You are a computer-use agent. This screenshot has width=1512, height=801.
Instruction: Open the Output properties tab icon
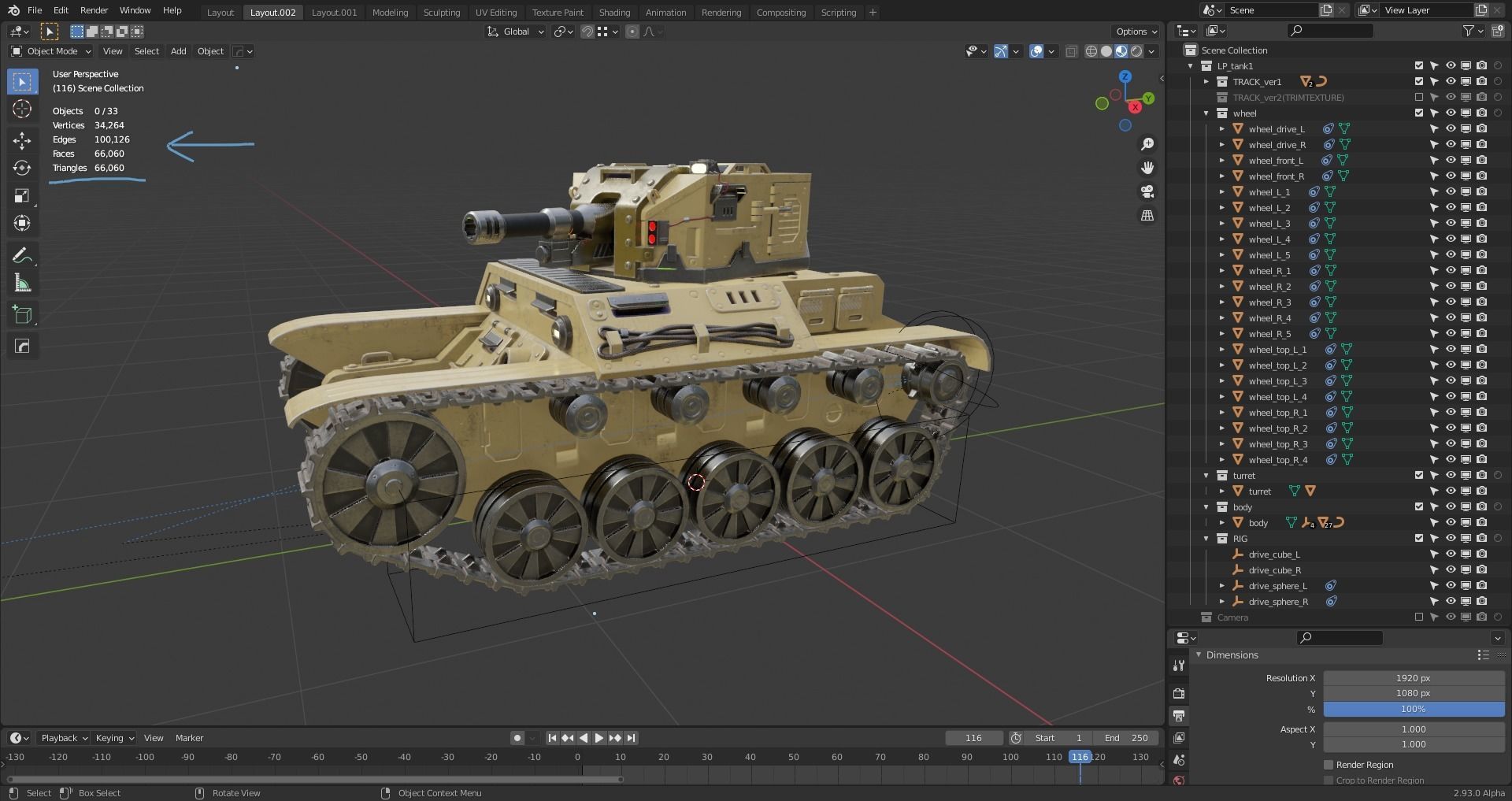(1179, 716)
